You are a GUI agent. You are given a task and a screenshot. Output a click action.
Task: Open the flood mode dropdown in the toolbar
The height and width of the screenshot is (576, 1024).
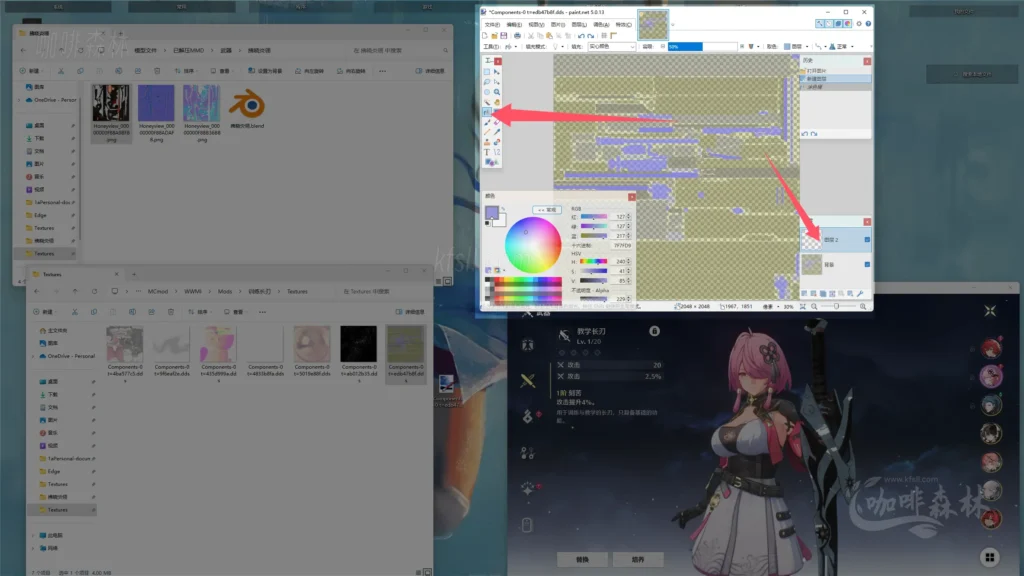pos(562,46)
